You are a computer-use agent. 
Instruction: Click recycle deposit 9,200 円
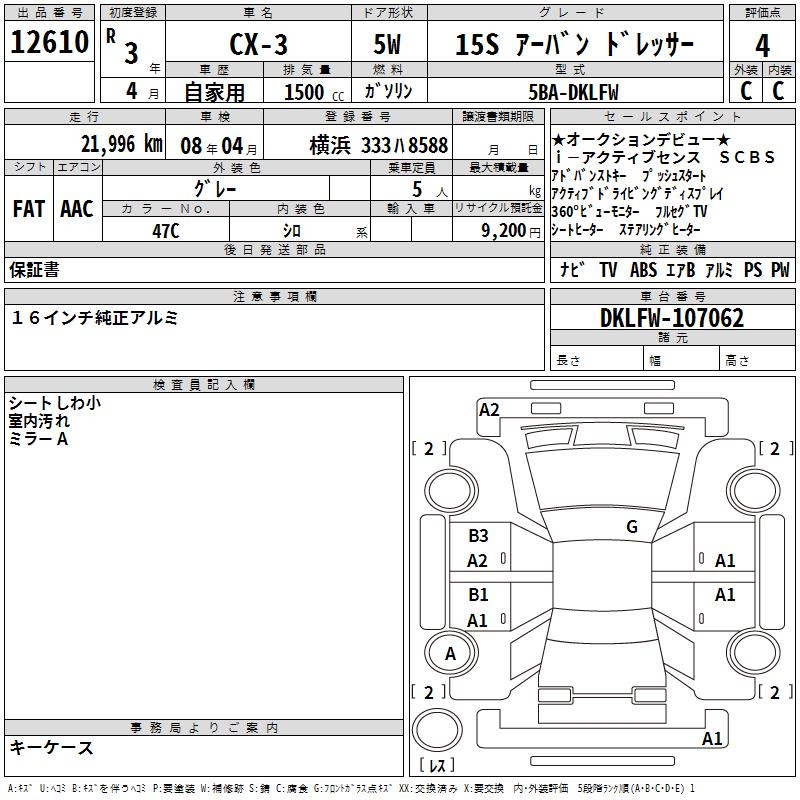pos(511,231)
